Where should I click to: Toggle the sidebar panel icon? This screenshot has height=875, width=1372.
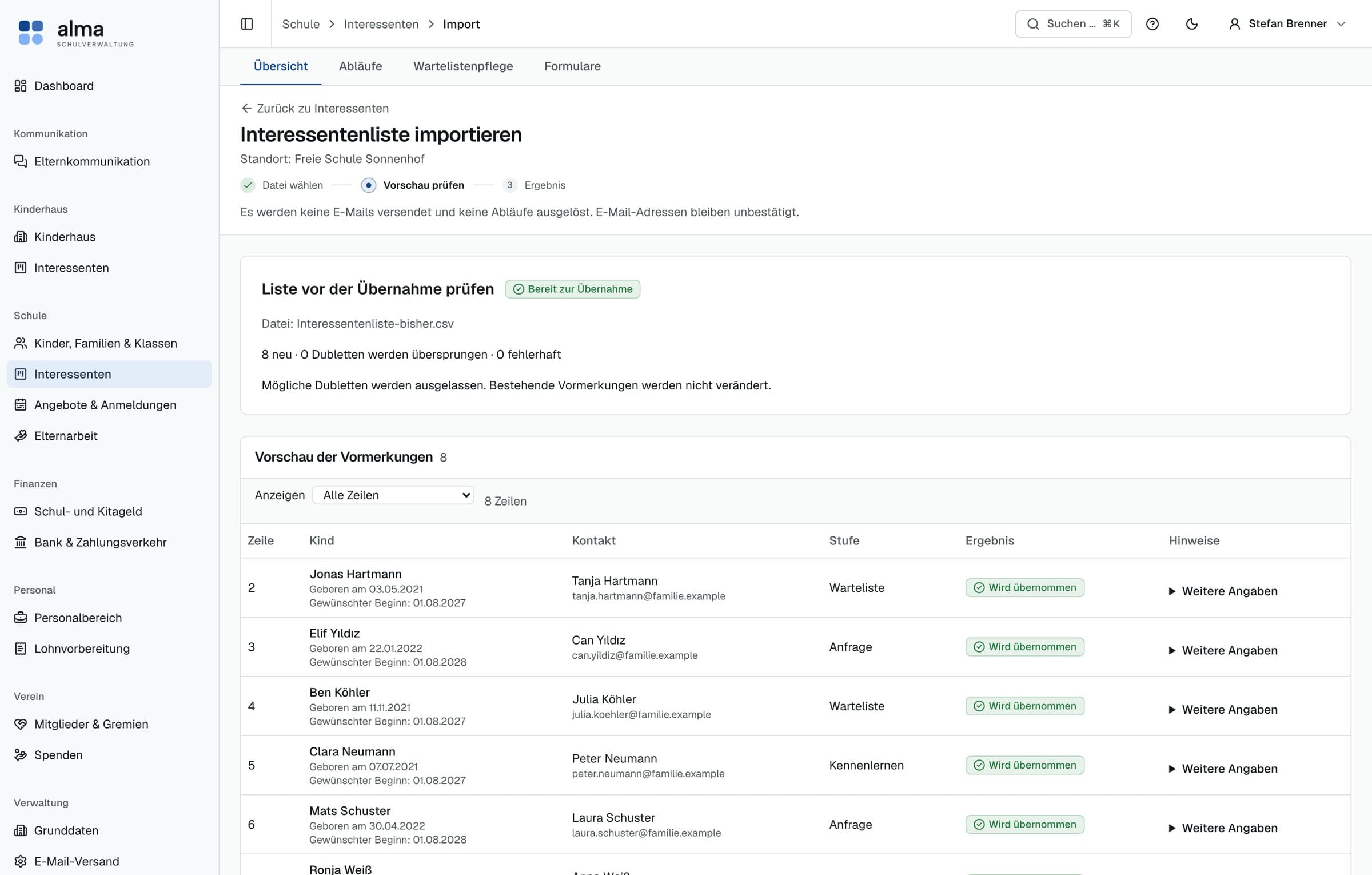247,24
